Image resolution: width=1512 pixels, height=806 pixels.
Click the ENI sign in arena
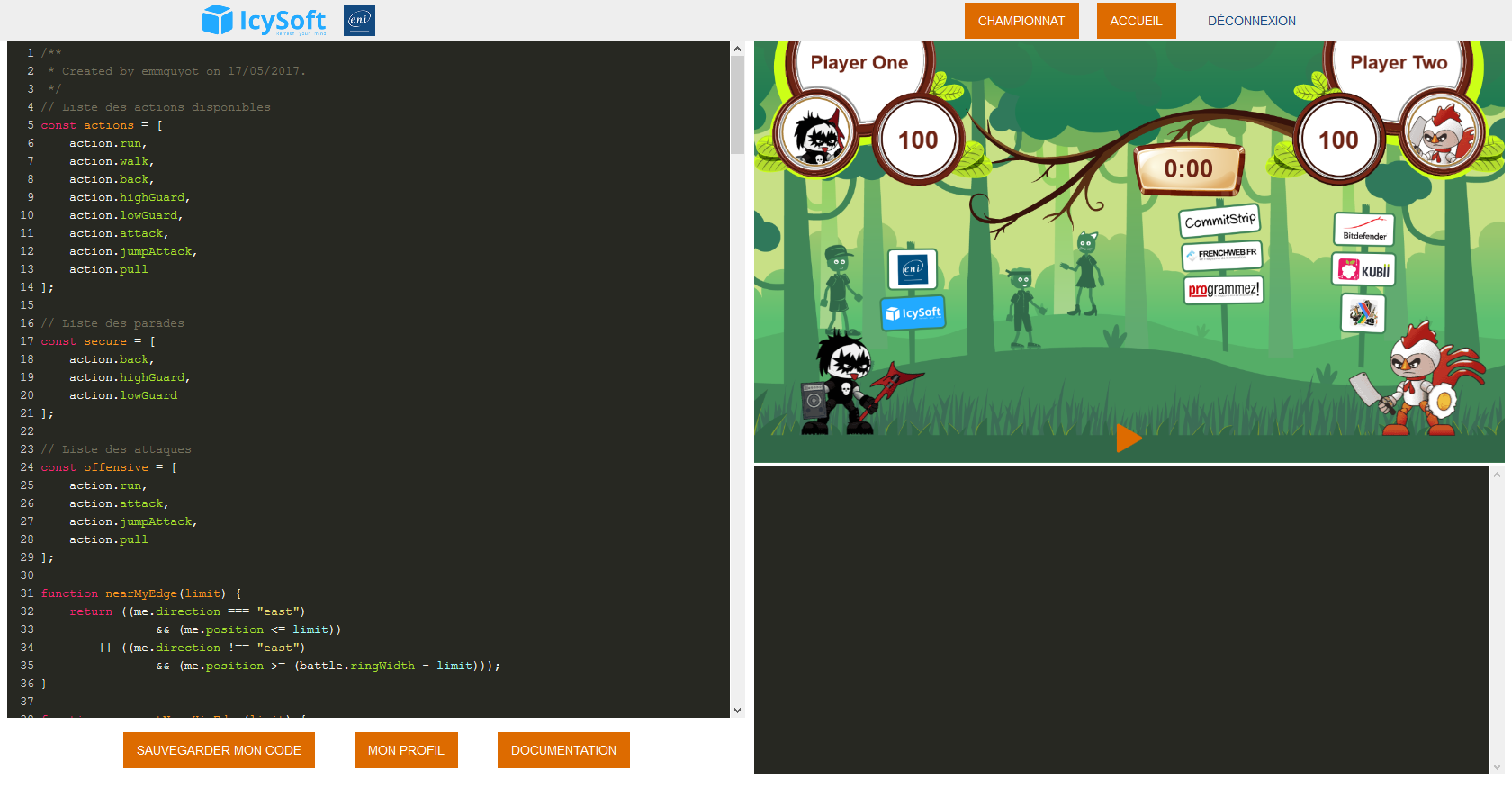pyautogui.click(x=913, y=268)
